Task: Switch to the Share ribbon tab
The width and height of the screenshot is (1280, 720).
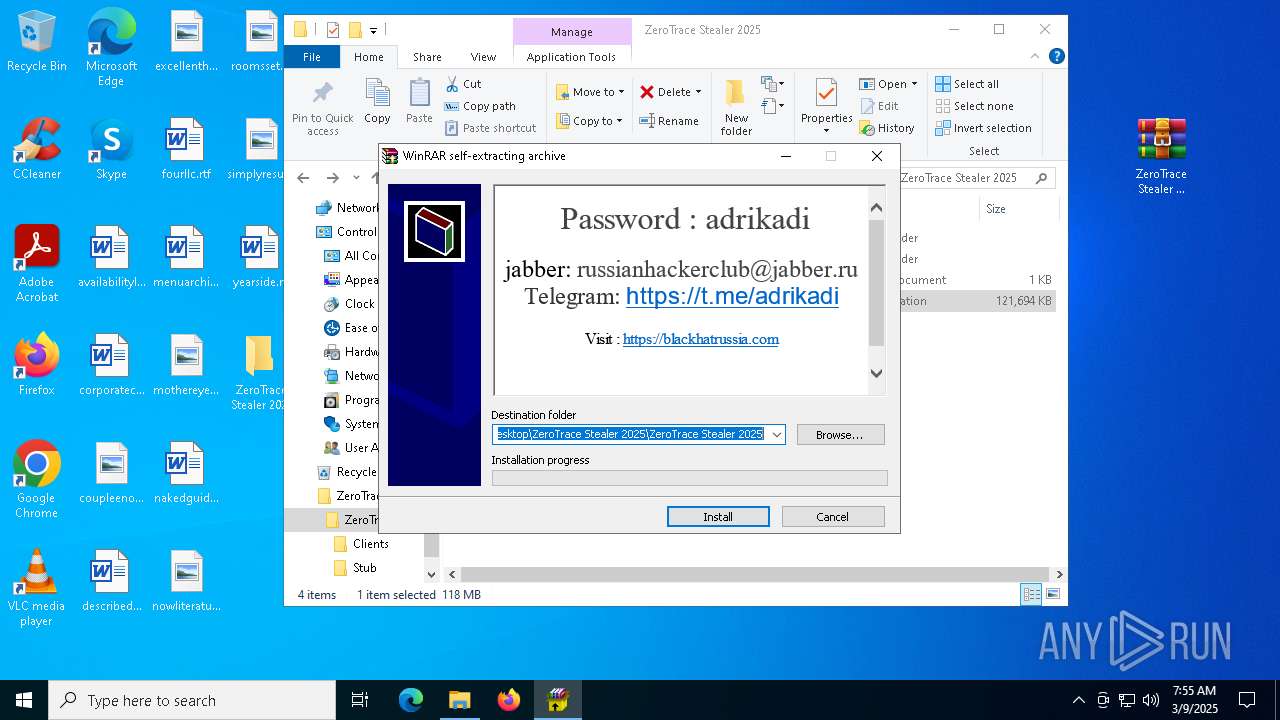Action: coord(427,57)
